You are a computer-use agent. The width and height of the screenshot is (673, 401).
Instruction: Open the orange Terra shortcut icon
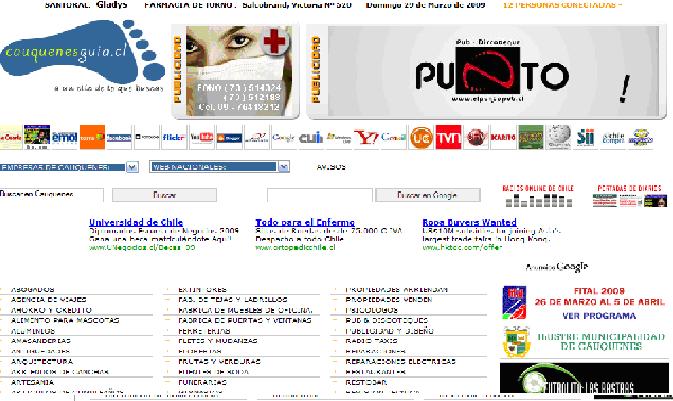[x=92, y=137]
